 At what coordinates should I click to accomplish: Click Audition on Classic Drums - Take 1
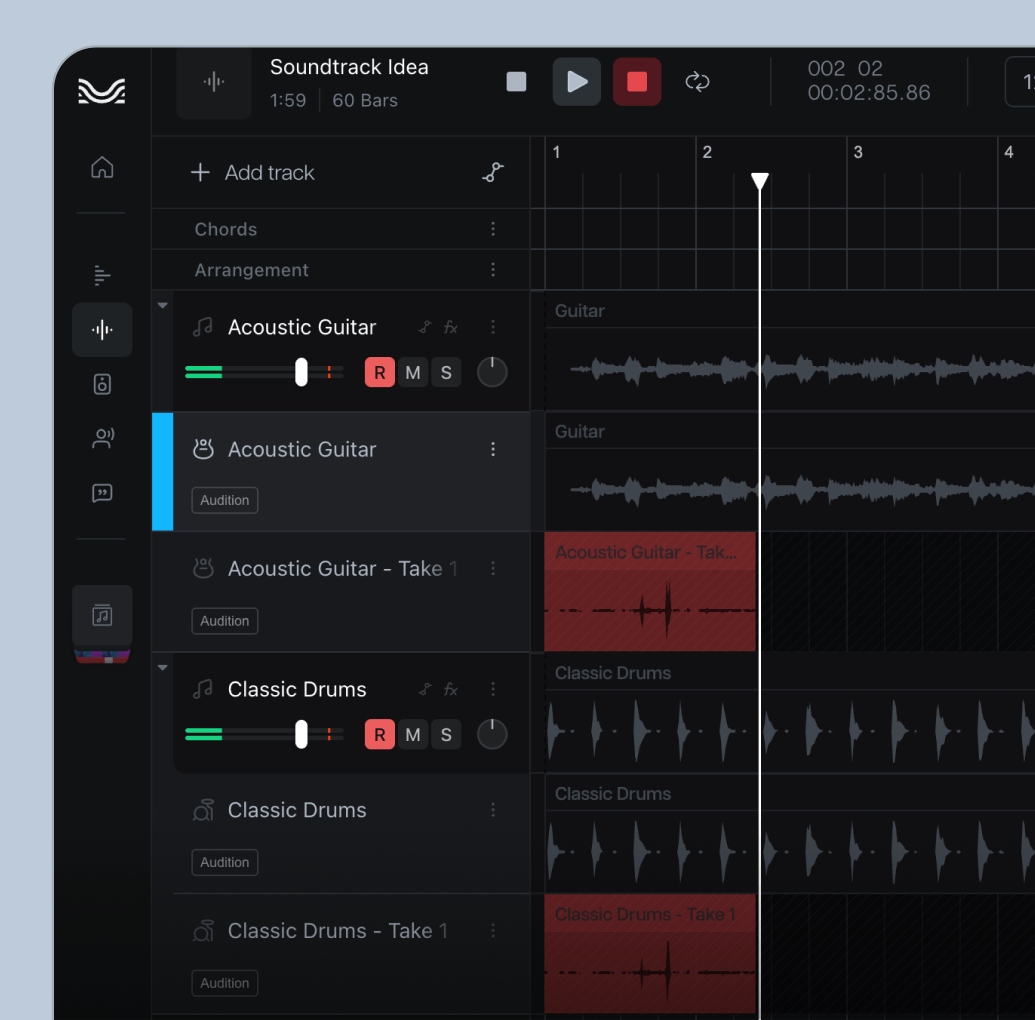click(x=224, y=983)
